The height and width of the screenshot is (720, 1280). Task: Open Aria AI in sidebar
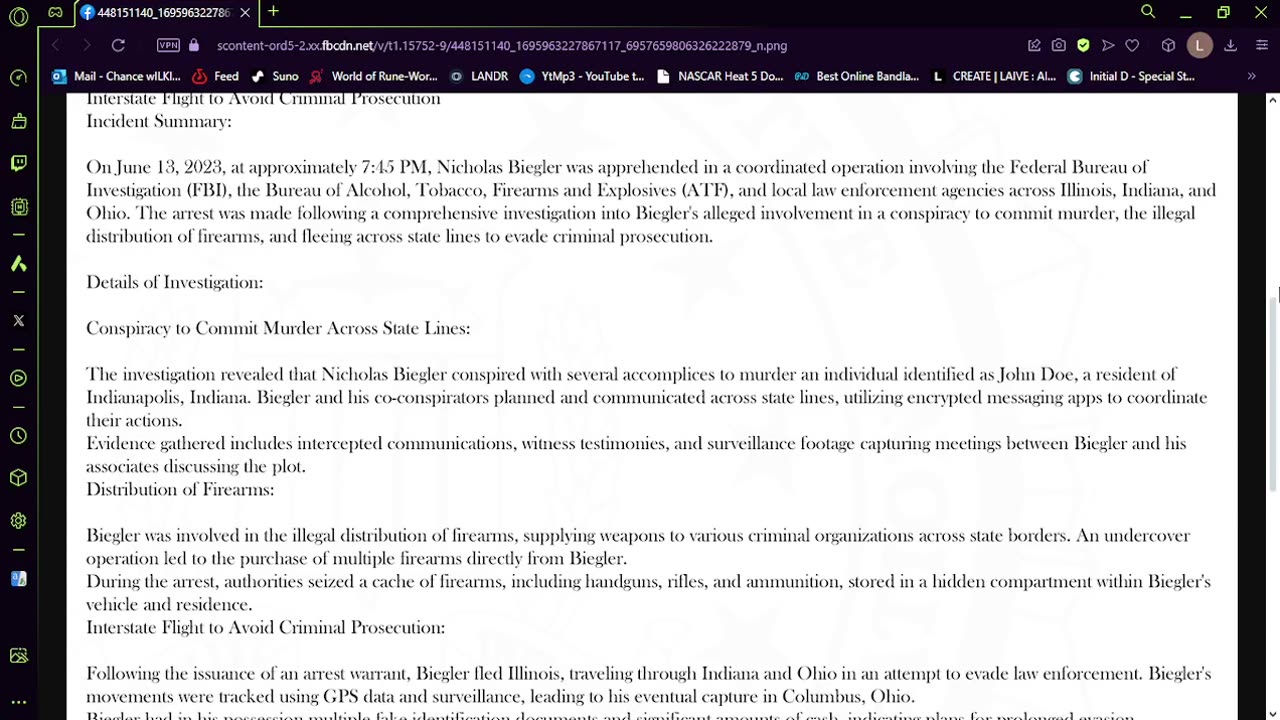[x=18, y=264]
